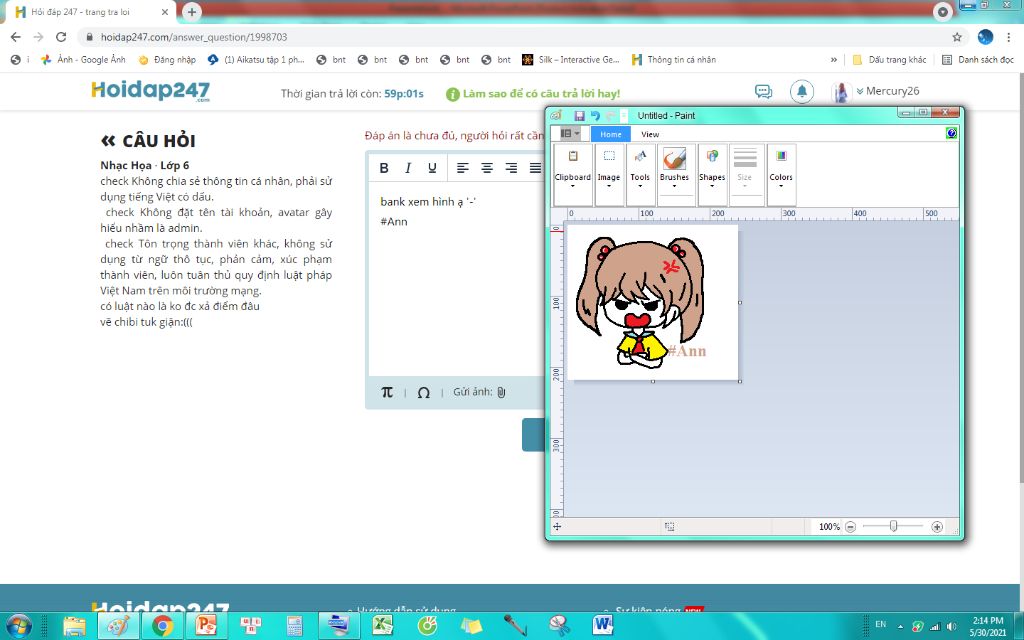Viewport: 1024px width, 640px height.
Task: Open 'Danh sách đọc' reading list
Action: coord(978,59)
